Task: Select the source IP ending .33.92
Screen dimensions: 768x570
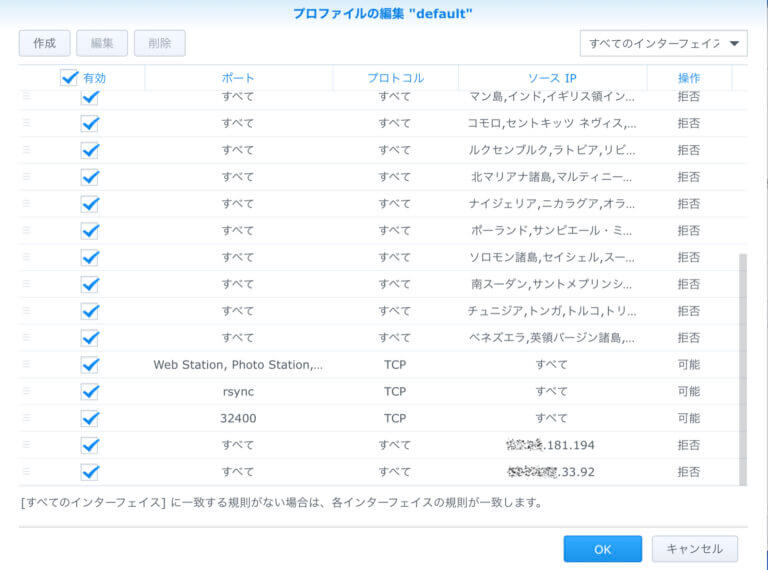Action: click(x=551, y=472)
